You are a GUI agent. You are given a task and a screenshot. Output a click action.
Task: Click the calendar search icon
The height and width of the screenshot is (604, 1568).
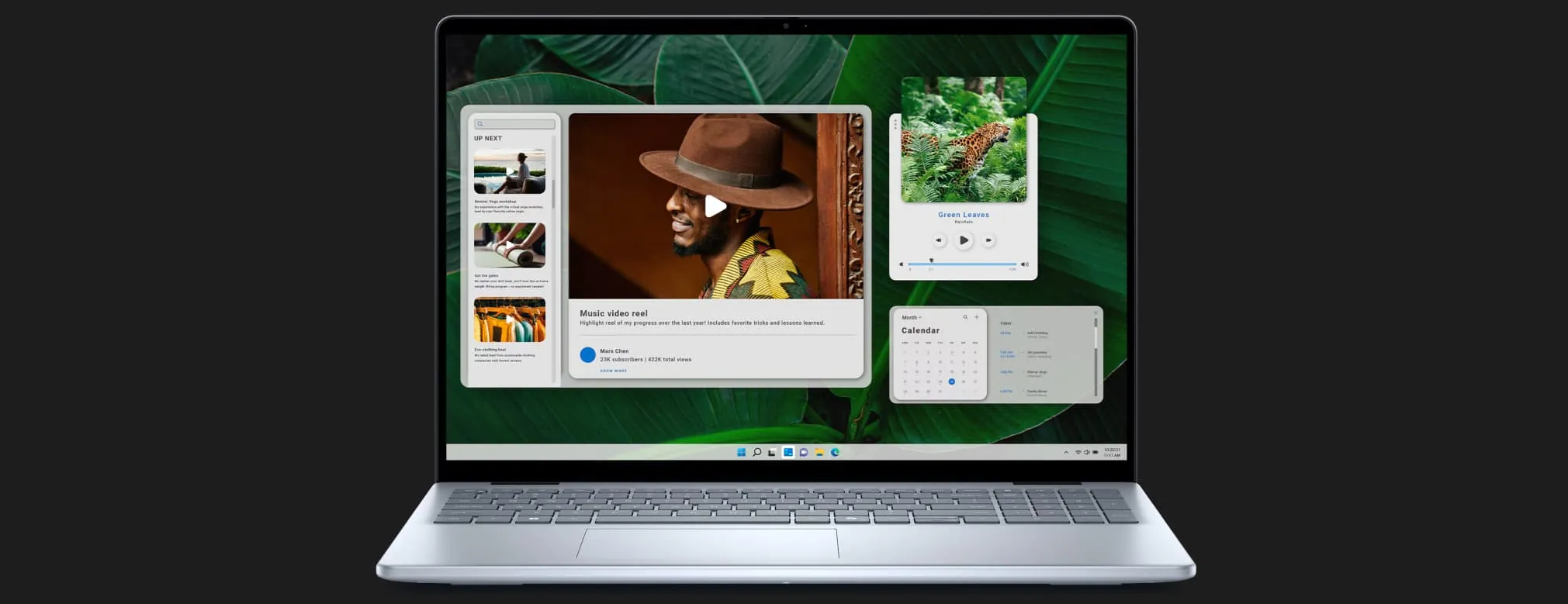coord(965,317)
